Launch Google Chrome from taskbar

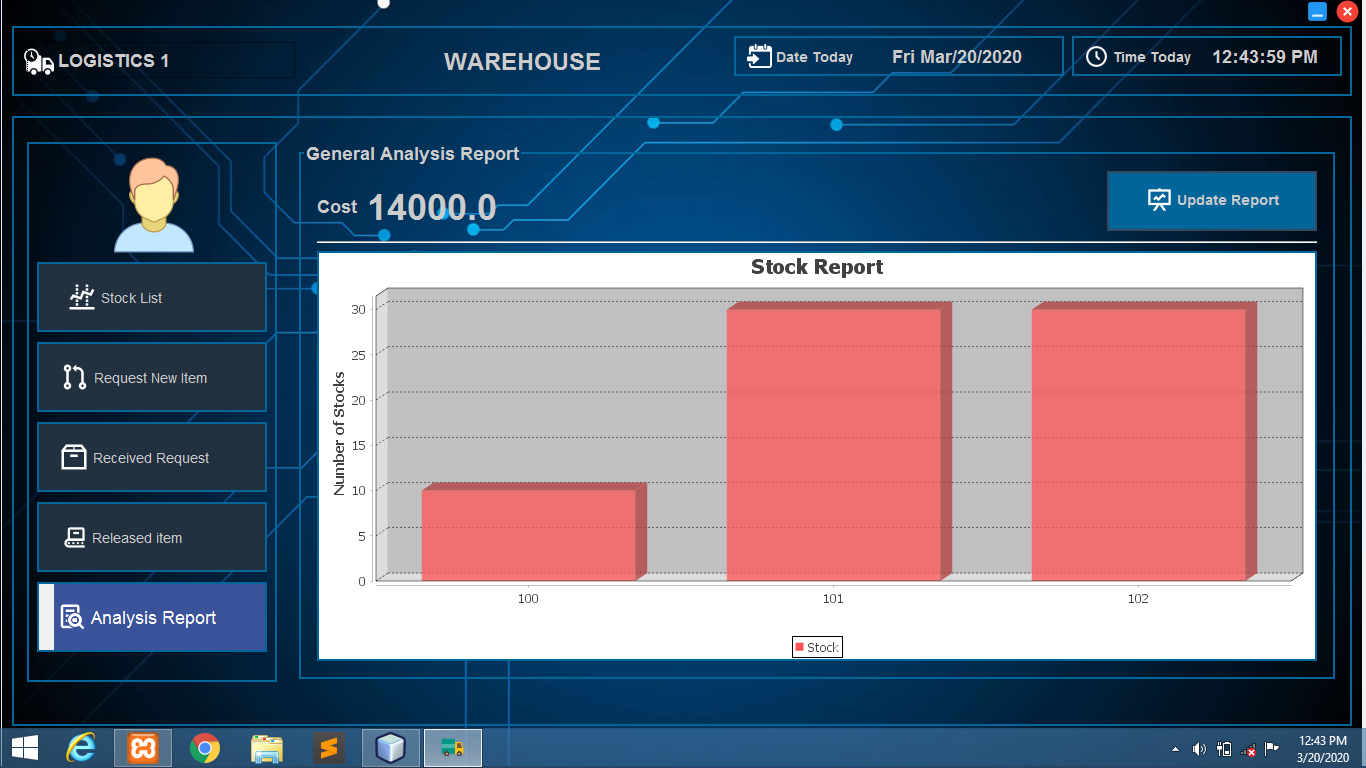pos(205,747)
